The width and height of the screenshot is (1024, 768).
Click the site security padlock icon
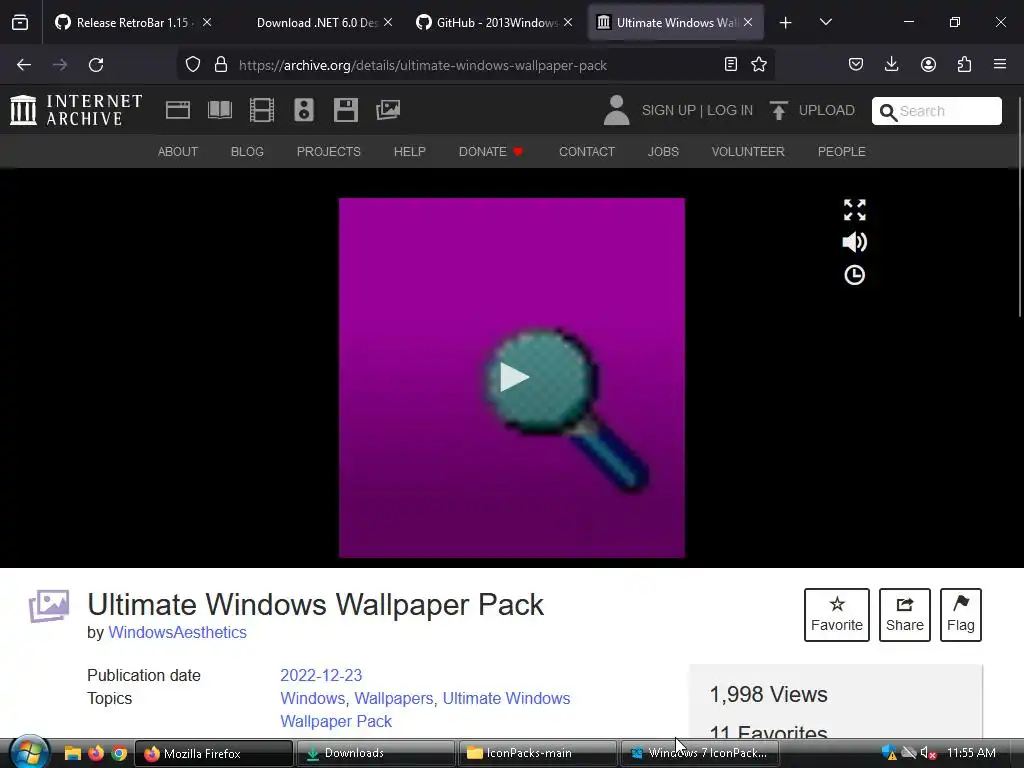221,65
